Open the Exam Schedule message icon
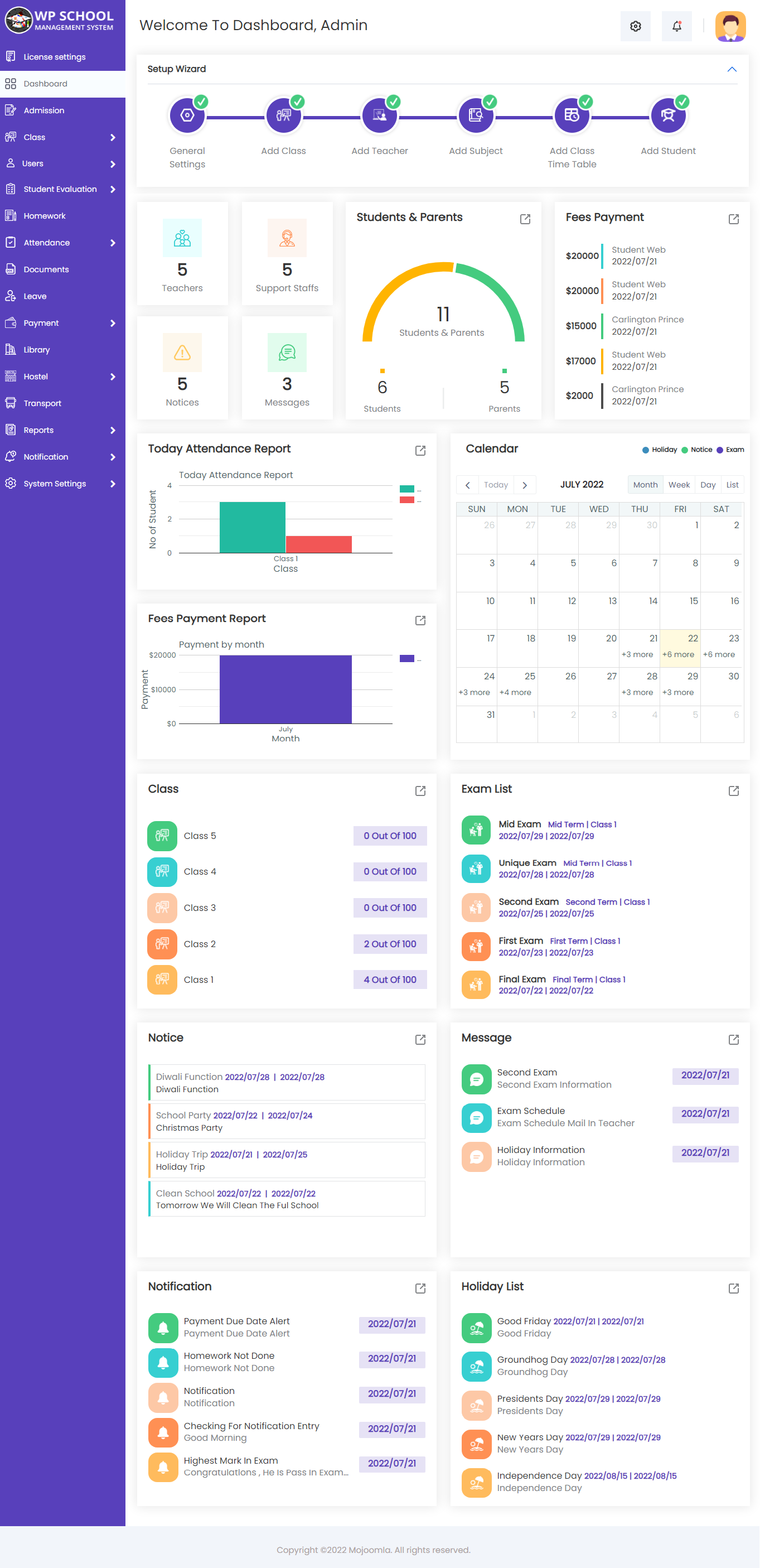This screenshot has height=1568, width=760. click(476, 1118)
